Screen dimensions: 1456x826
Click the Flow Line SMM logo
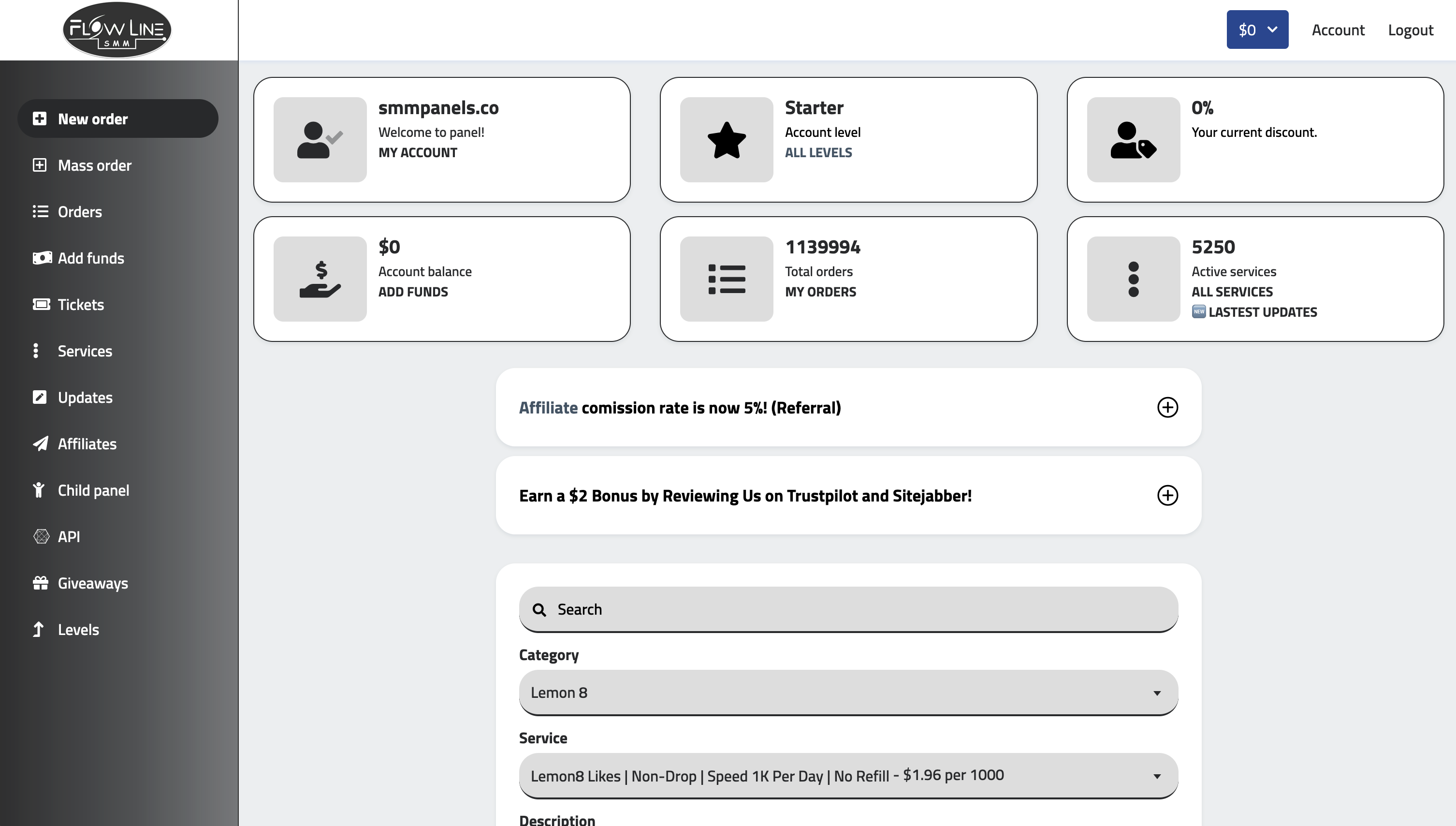[117, 29]
